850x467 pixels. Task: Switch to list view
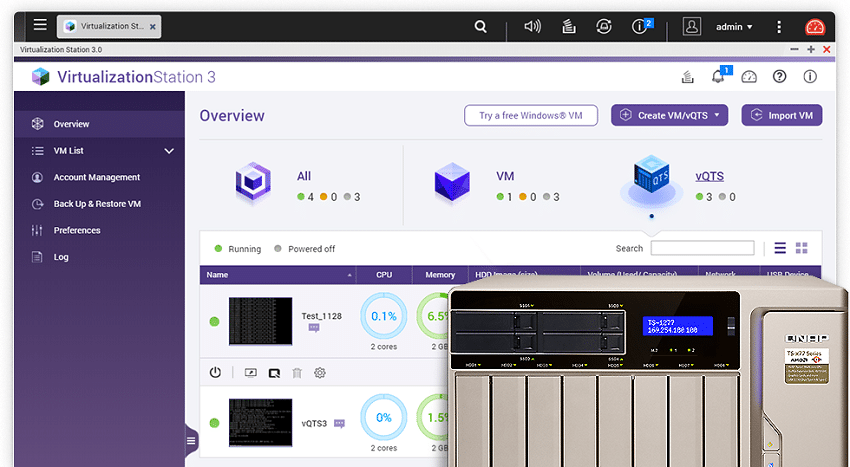(780, 248)
